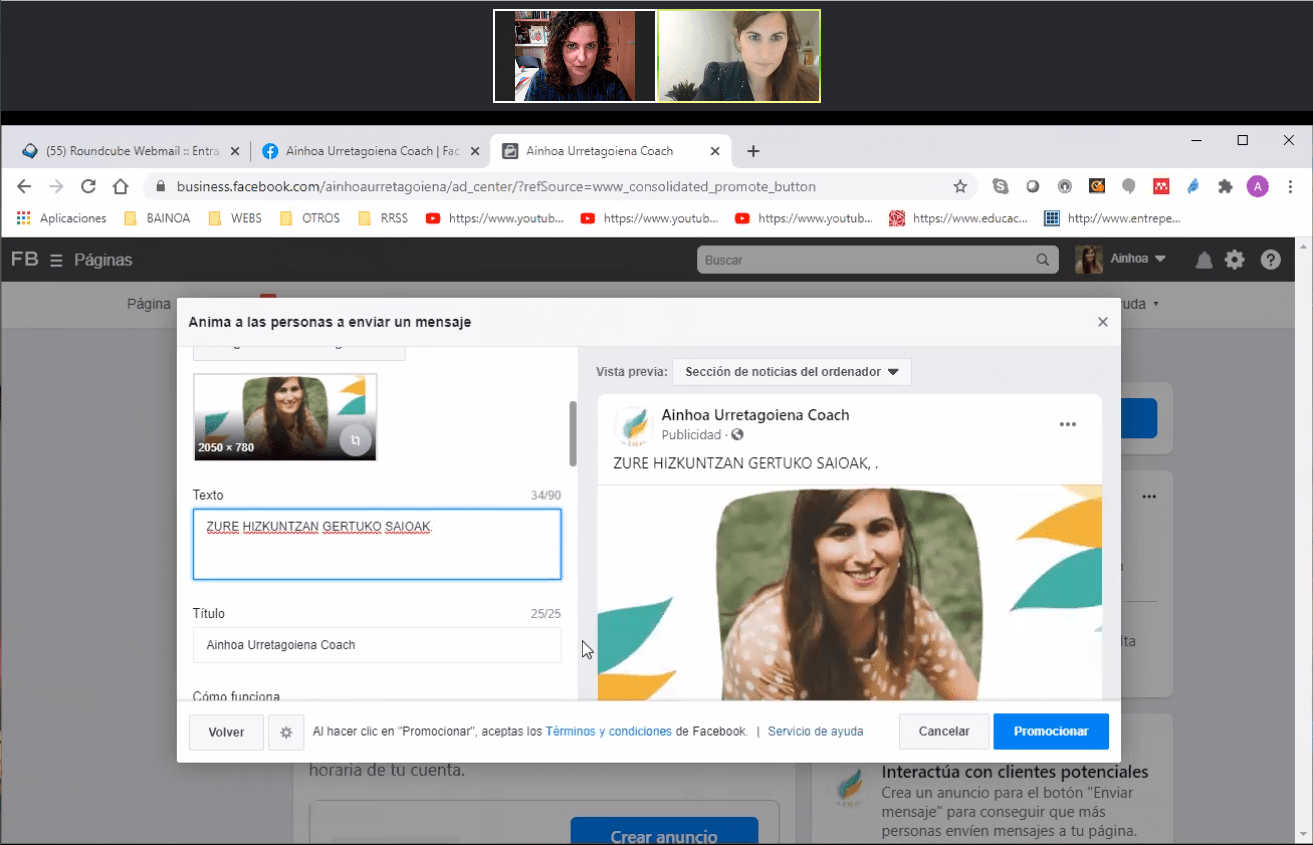This screenshot has height=845, width=1313.
Task: Click the right video participant thumbnail
Action: [x=739, y=56]
